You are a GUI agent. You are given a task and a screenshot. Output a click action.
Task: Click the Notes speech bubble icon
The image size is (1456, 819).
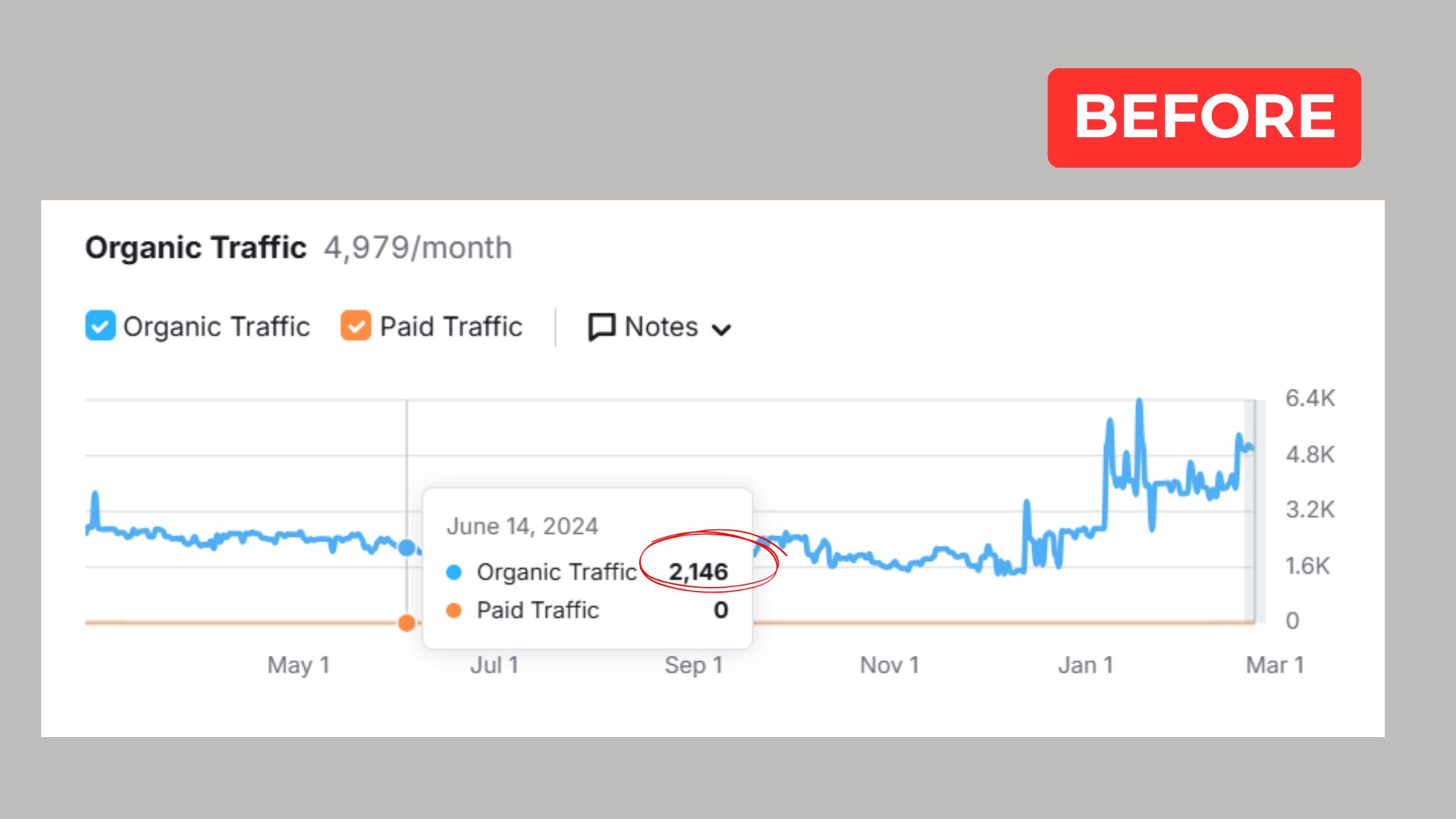601,328
